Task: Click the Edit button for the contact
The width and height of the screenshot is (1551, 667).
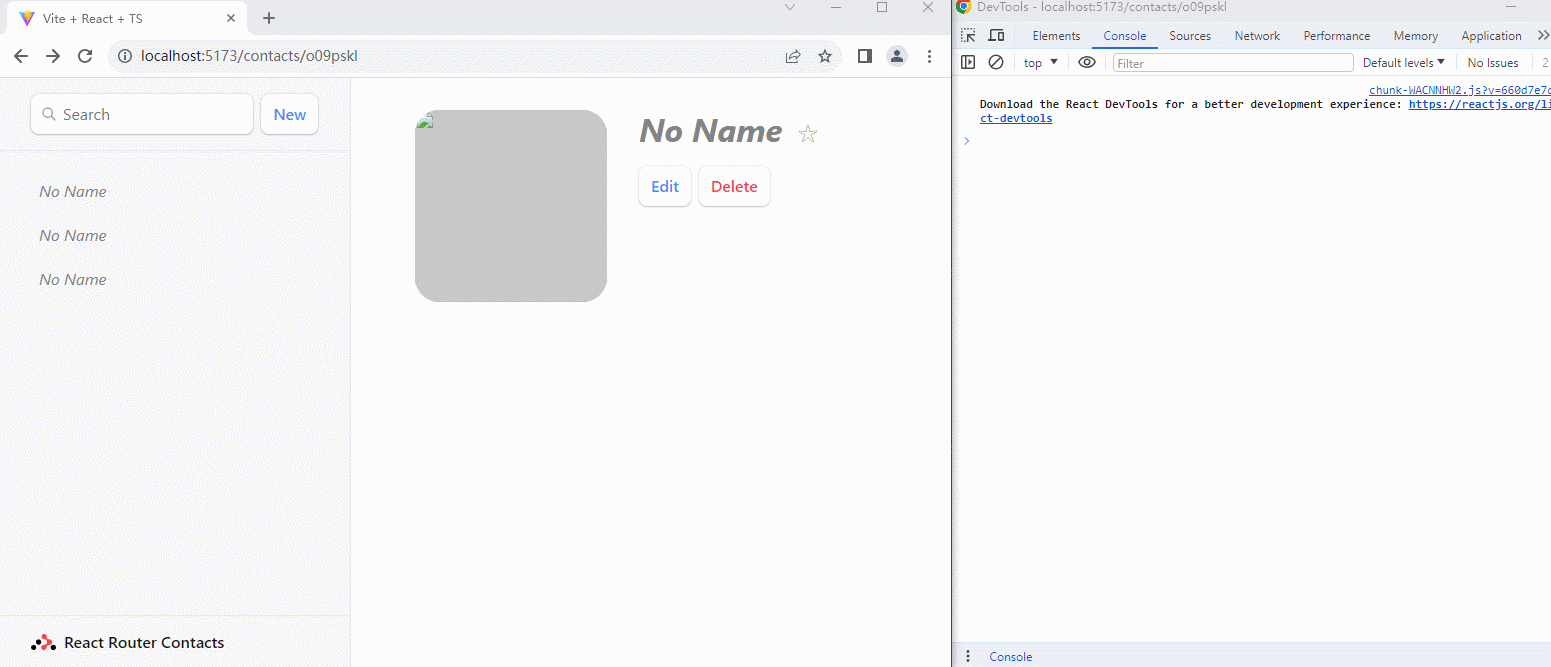Action: coord(665,186)
